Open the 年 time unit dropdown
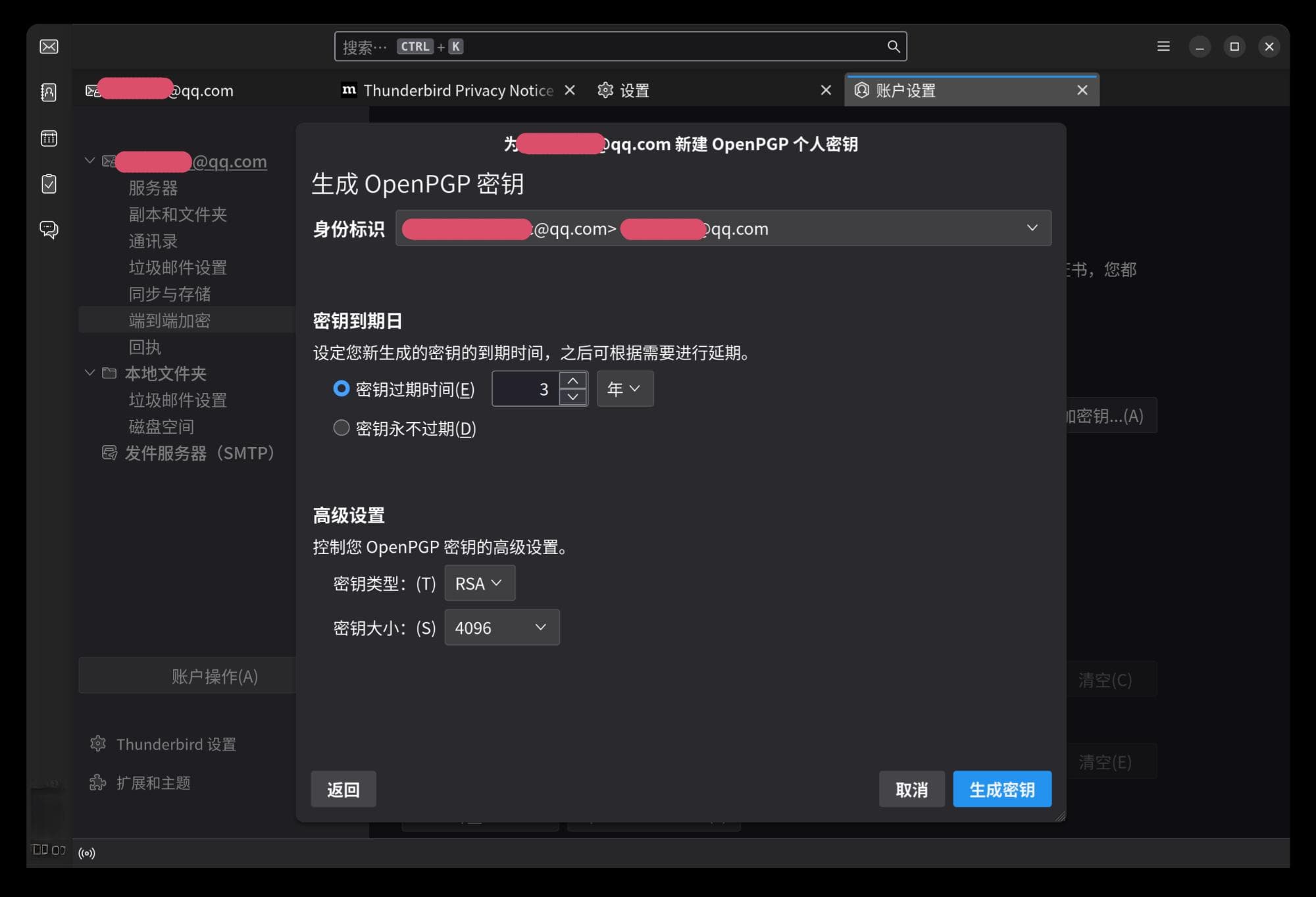 (x=625, y=389)
